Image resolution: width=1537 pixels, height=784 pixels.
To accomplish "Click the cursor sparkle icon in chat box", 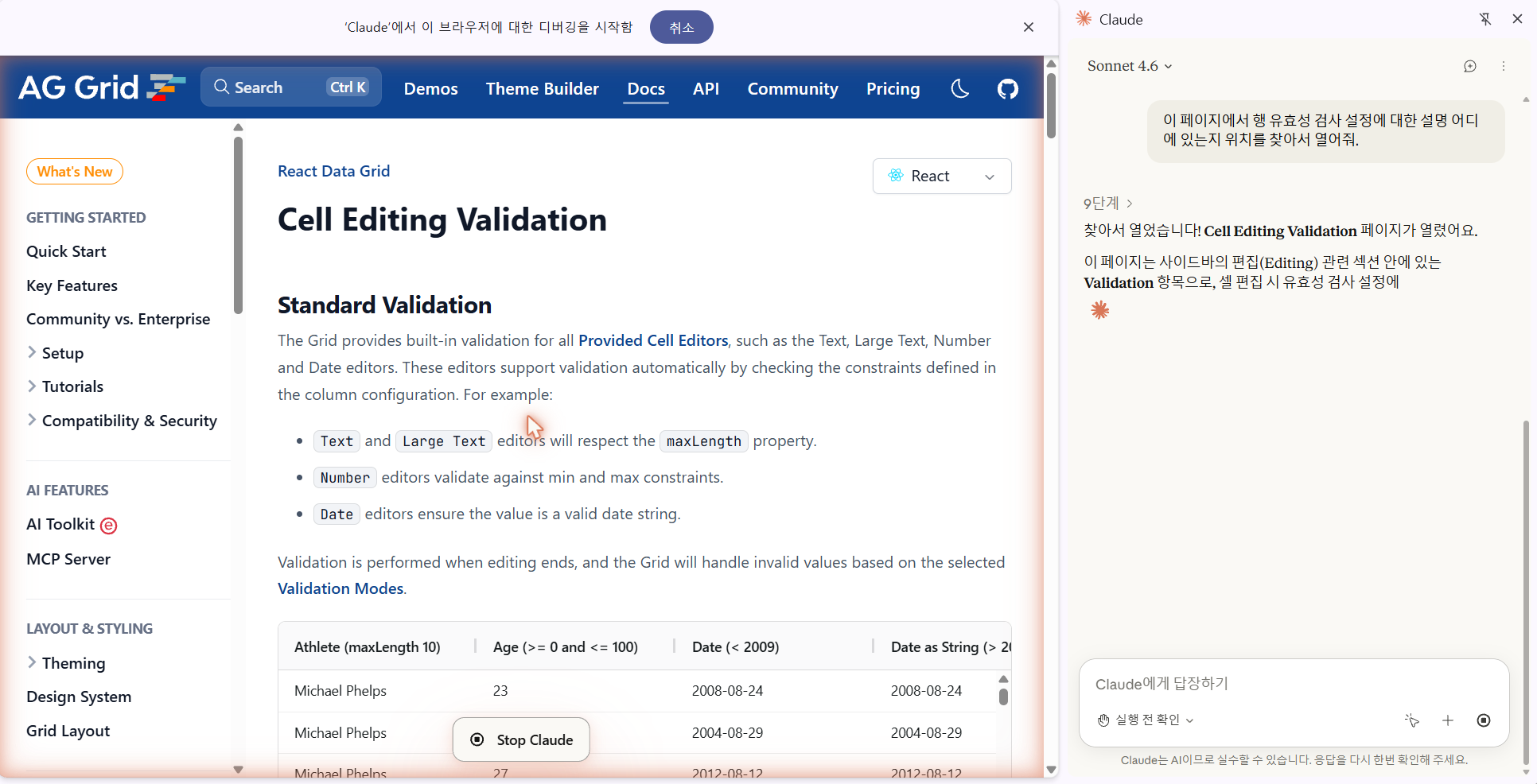I will tap(1412, 720).
